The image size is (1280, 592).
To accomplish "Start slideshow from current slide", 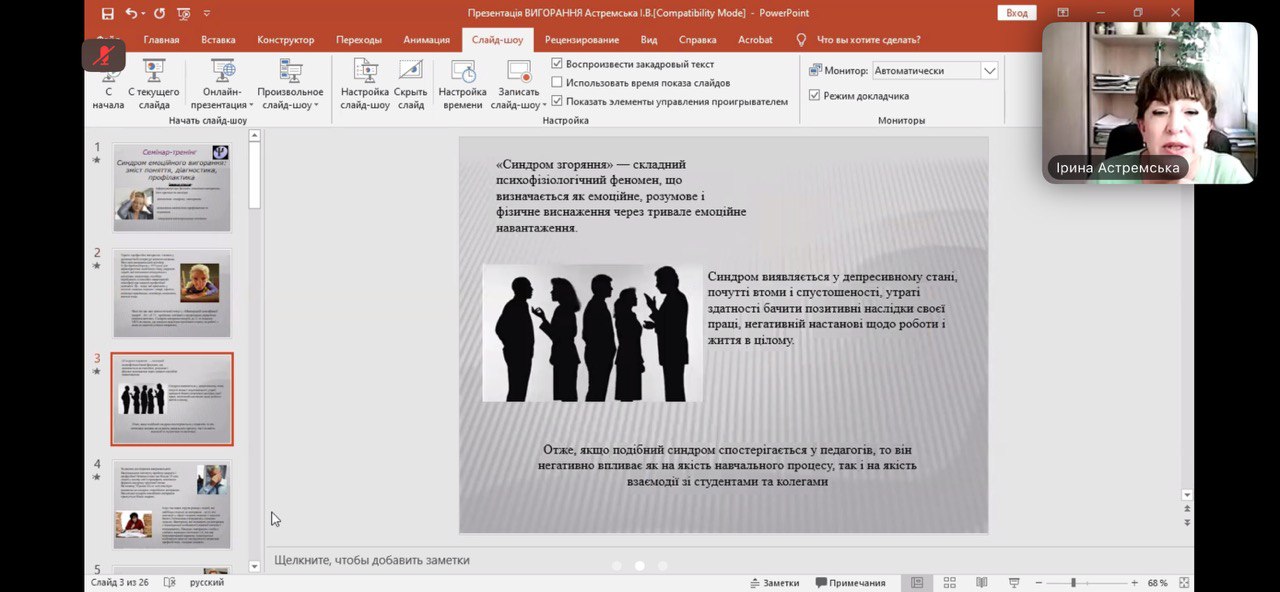I will pyautogui.click(x=153, y=83).
